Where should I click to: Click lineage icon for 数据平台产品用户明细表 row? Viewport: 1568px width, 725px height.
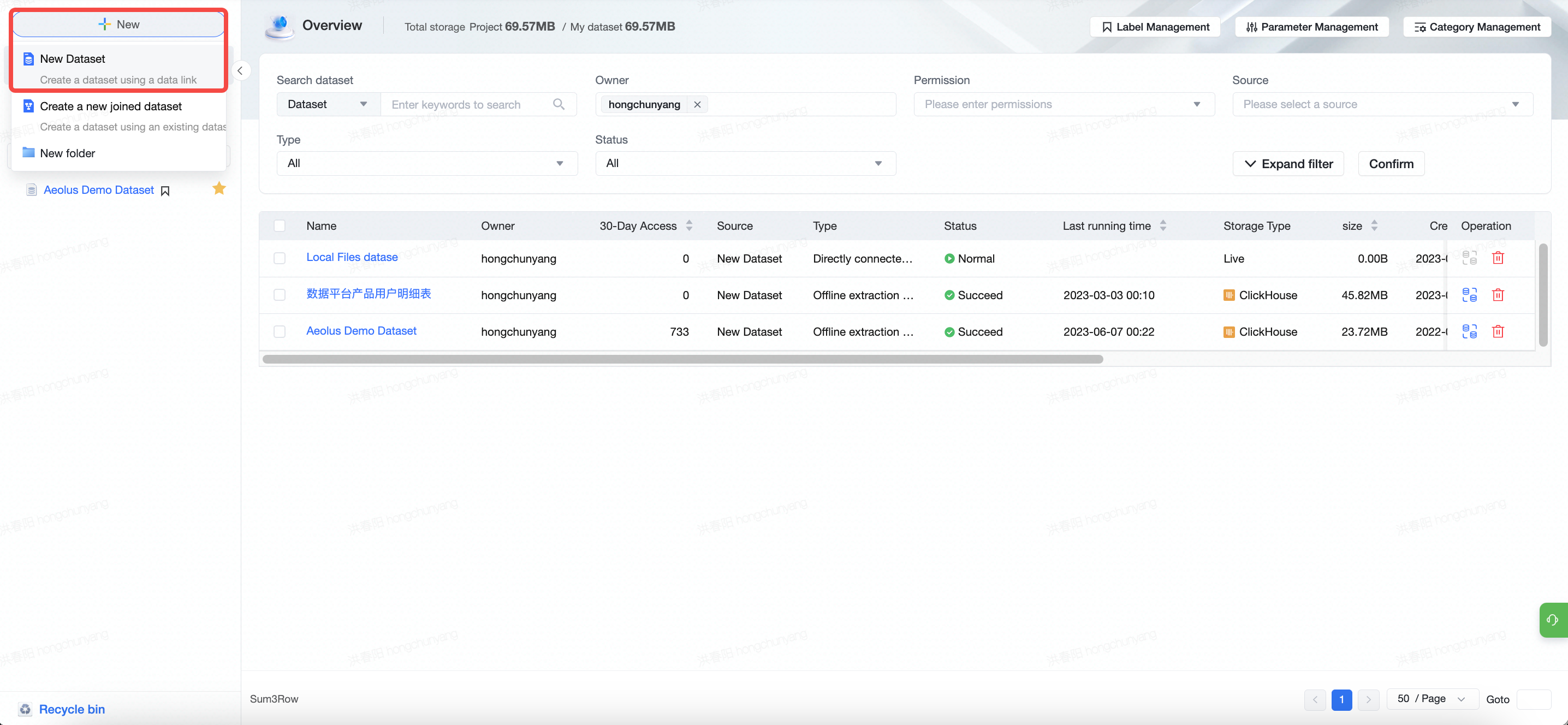[x=1469, y=295]
